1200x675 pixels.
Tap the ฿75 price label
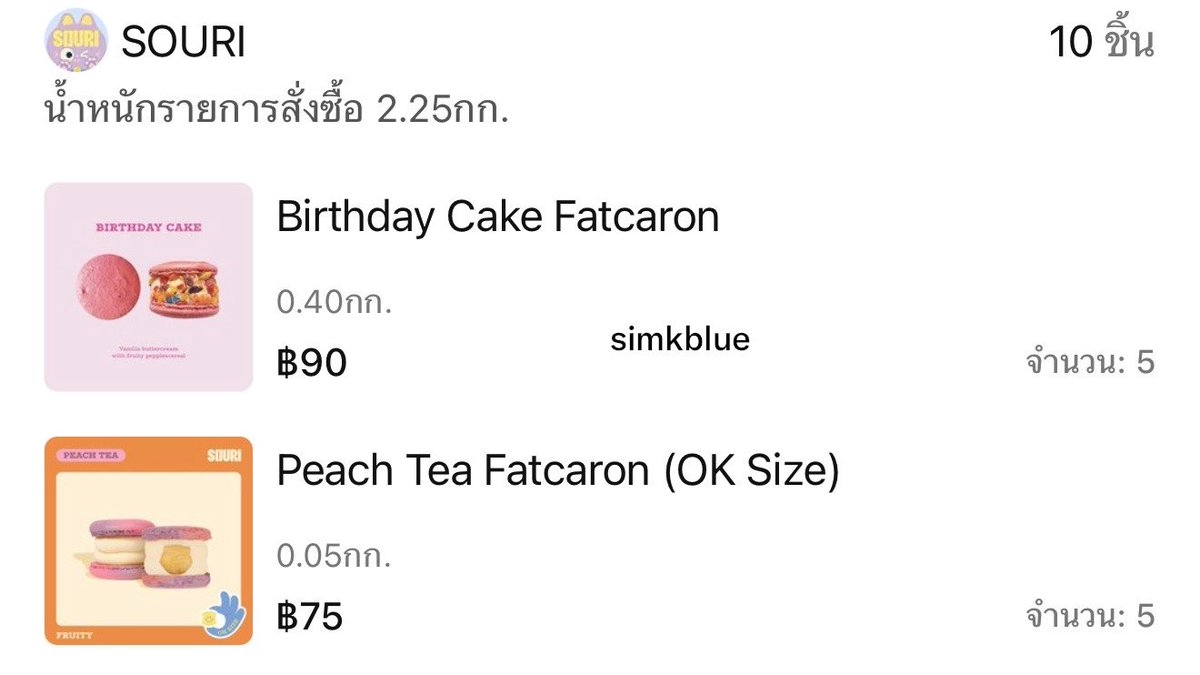coord(310,616)
